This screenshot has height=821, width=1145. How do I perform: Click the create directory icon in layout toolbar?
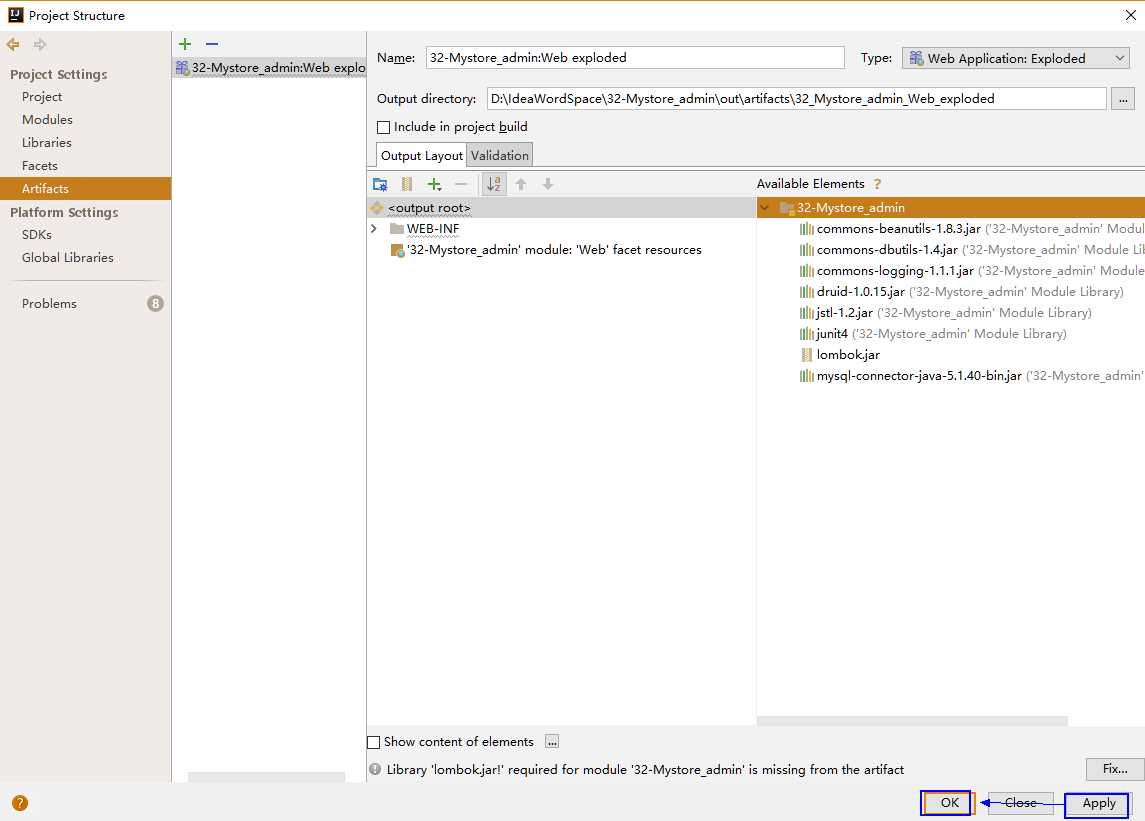[x=380, y=184]
